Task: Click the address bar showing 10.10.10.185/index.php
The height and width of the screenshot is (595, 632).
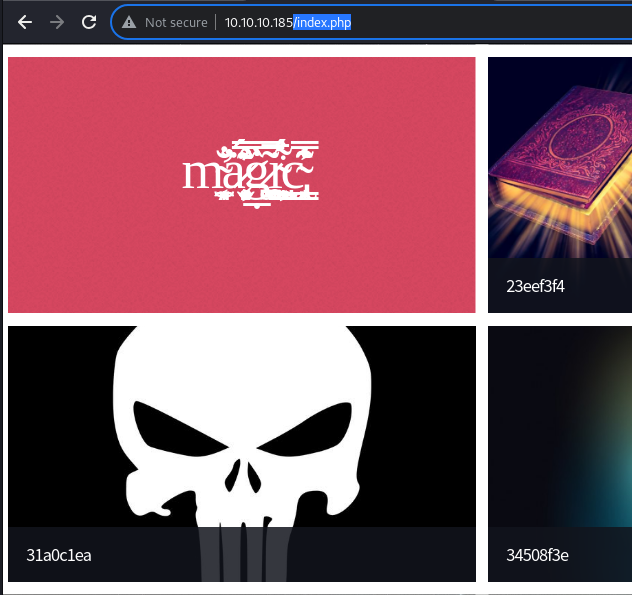Action: [x=371, y=22]
